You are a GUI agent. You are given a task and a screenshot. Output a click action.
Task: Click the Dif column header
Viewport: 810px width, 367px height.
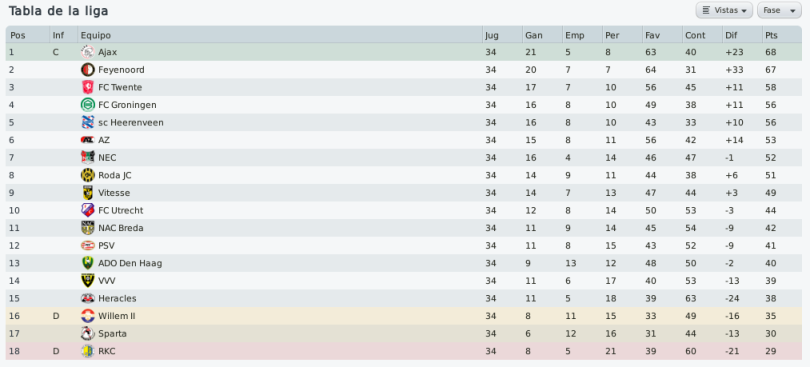point(742,35)
